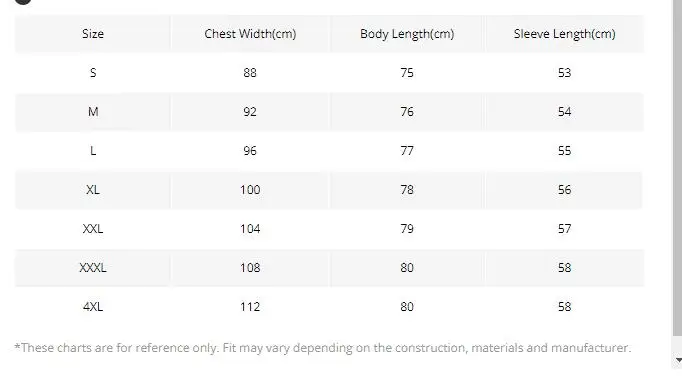Click body length value 77

pyautogui.click(x=407, y=151)
